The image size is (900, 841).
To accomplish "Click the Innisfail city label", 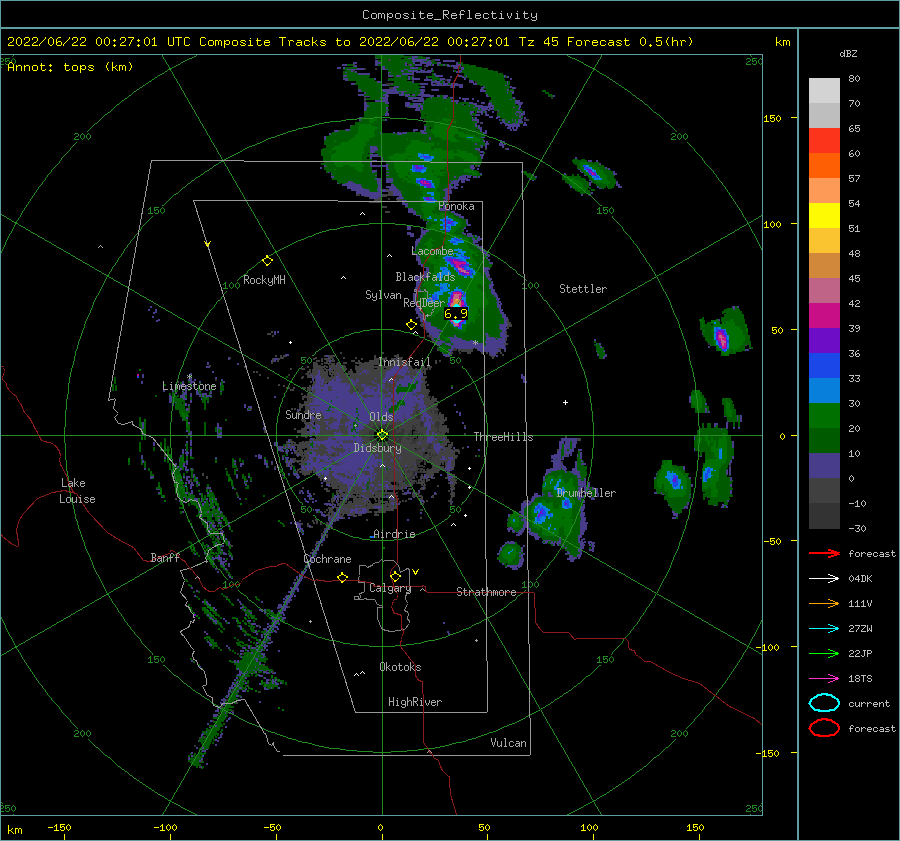I will tap(404, 362).
